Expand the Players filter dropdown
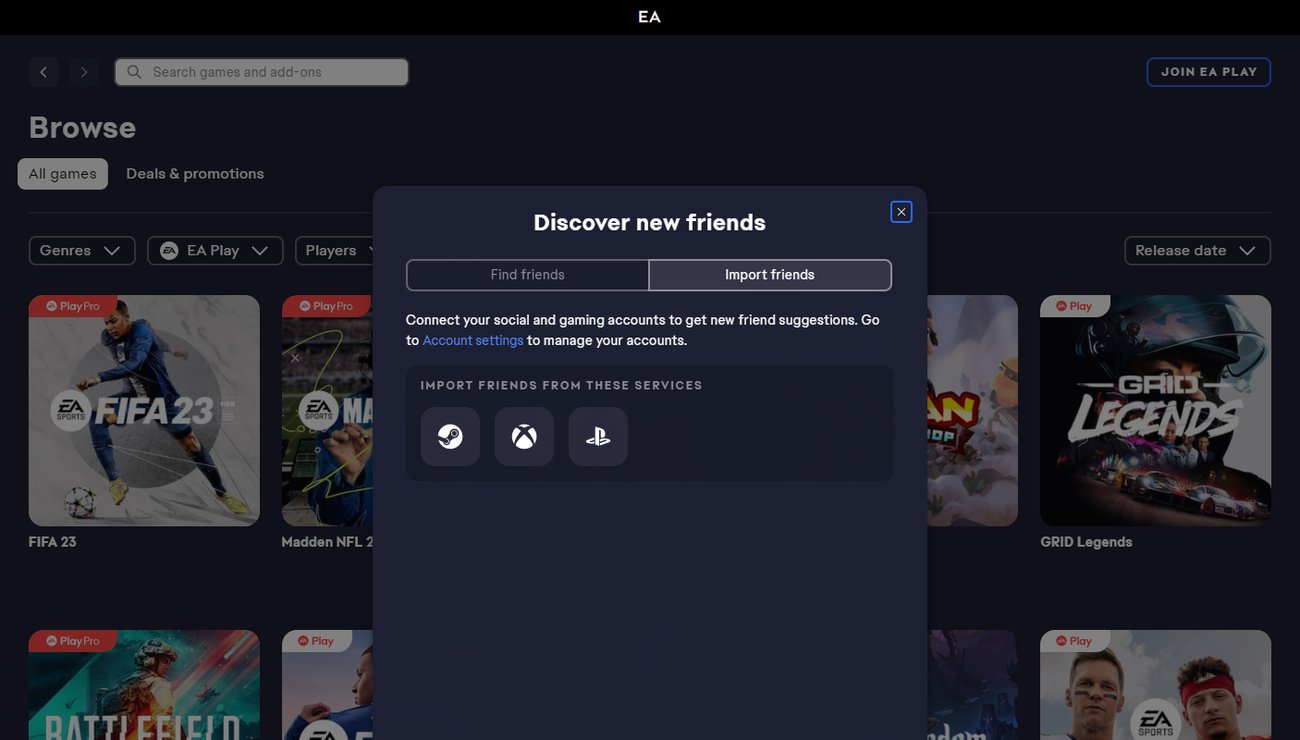The height and width of the screenshot is (740, 1300). pos(334,250)
